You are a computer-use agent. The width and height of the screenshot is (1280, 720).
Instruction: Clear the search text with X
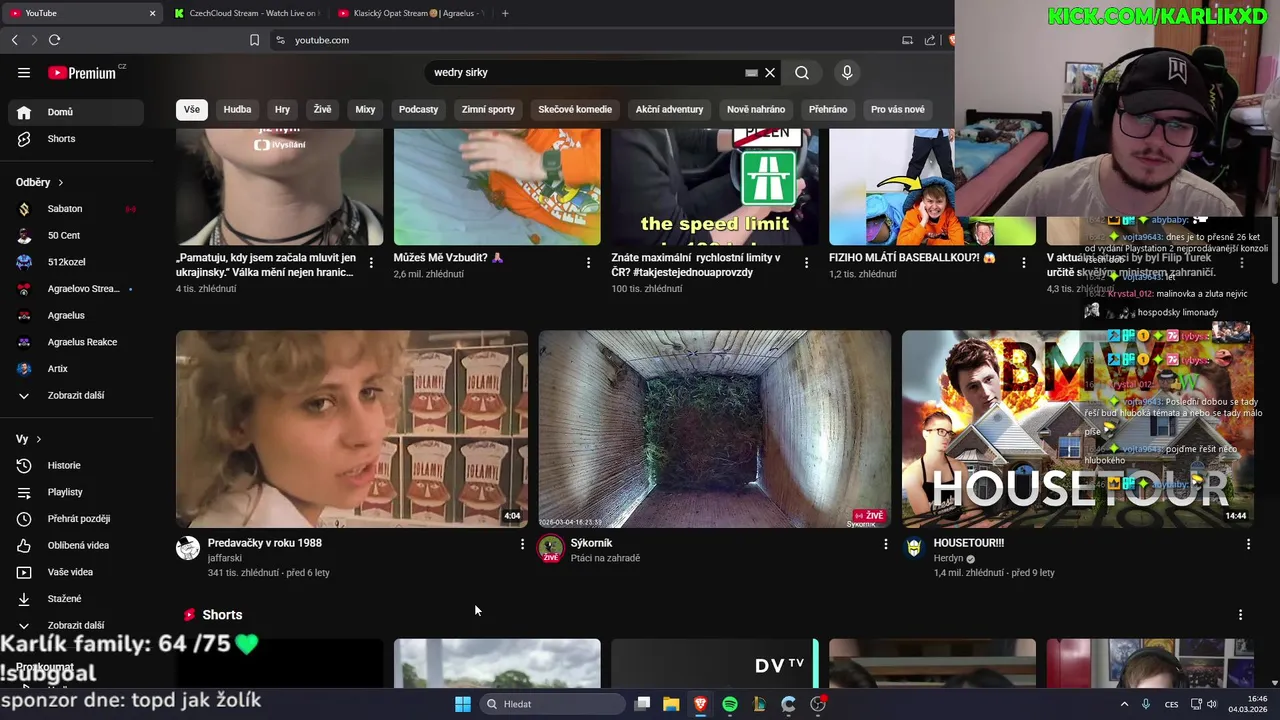click(770, 72)
